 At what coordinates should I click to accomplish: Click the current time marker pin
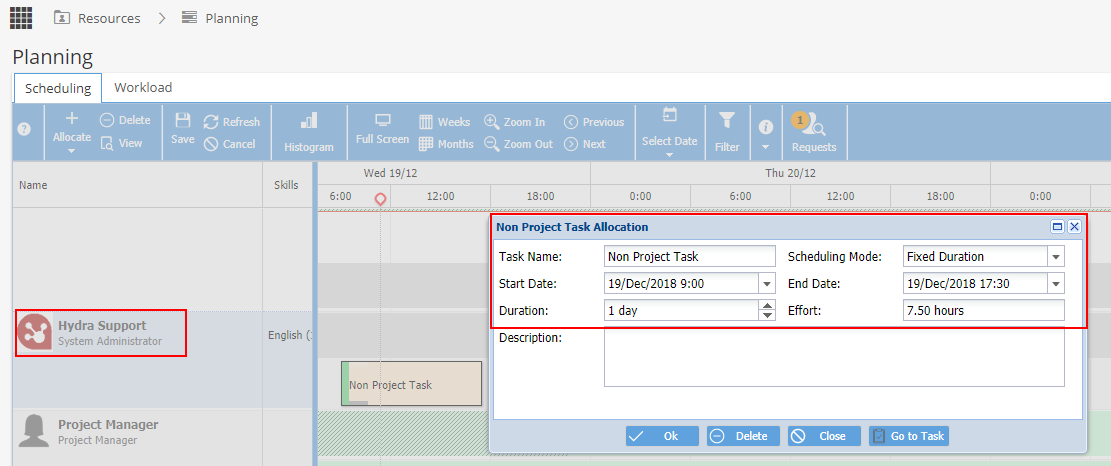tap(380, 200)
